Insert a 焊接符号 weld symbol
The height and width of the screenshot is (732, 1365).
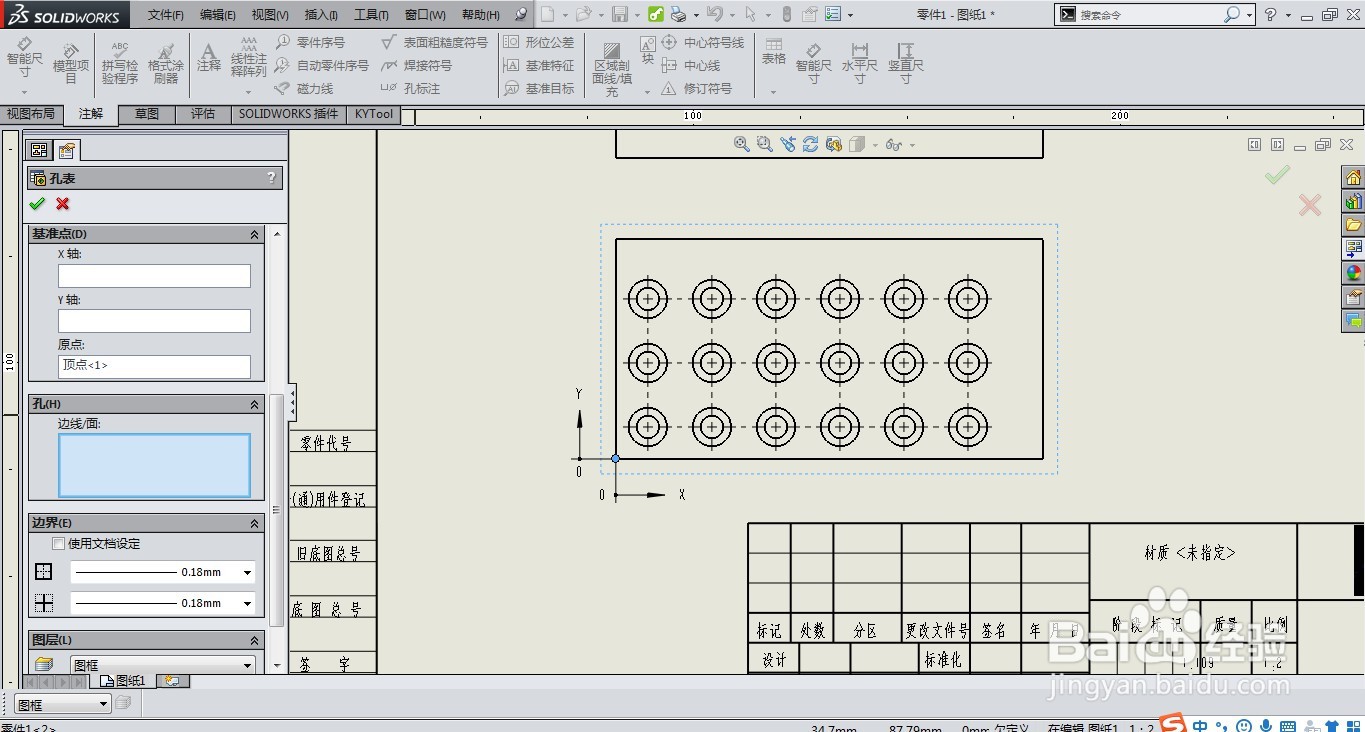coord(417,65)
